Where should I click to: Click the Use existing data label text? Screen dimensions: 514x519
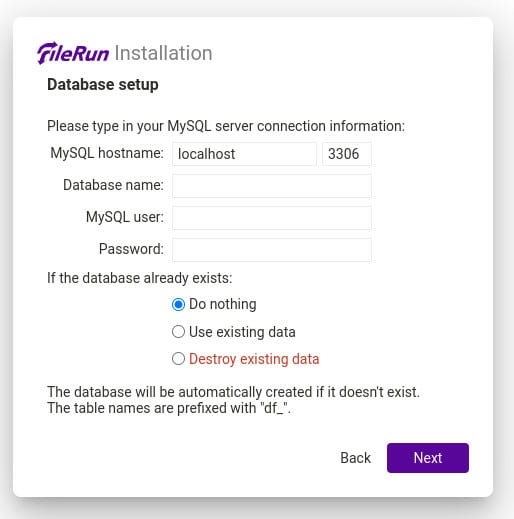(242, 332)
